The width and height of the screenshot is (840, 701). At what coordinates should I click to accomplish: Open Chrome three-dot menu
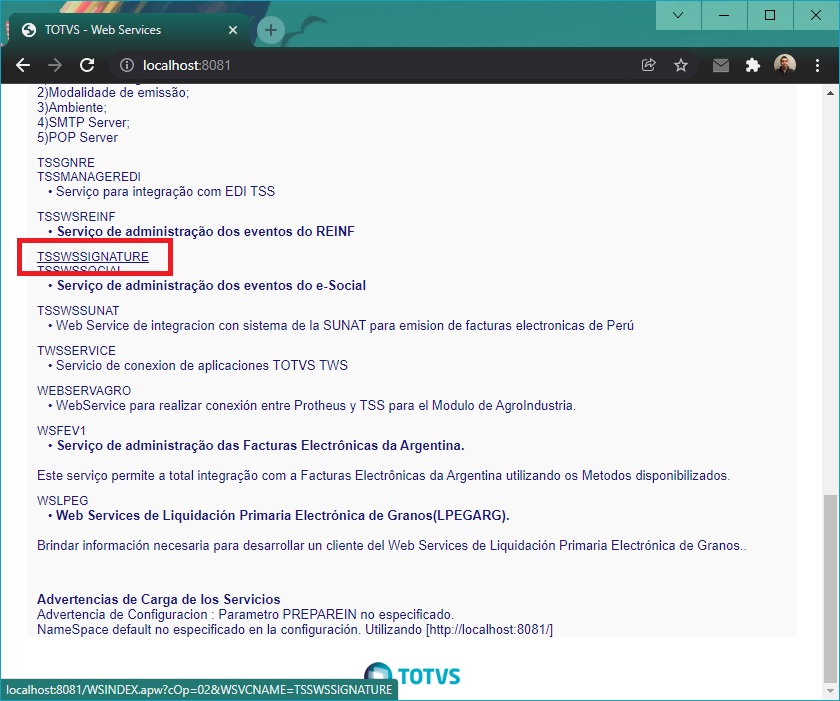(x=818, y=65)
